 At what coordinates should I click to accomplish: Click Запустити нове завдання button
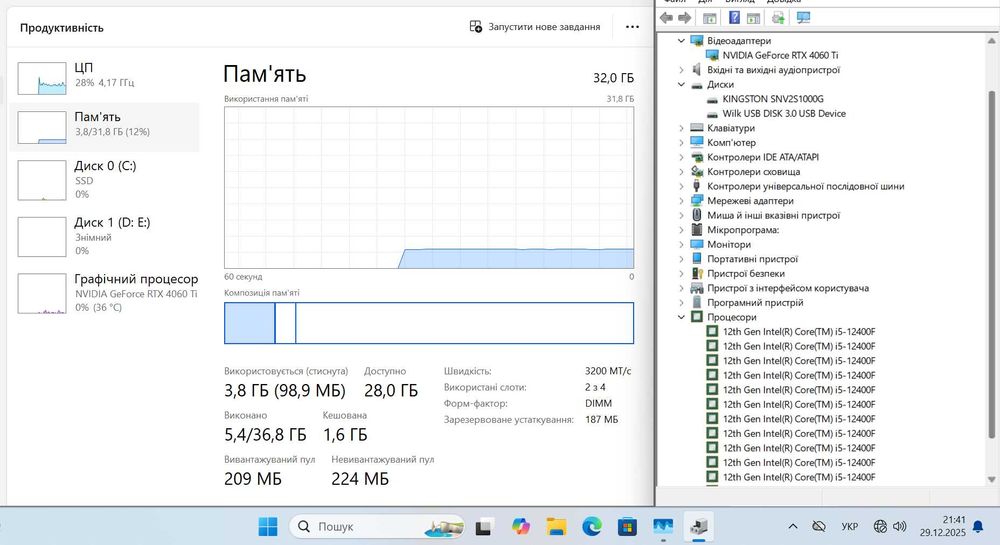(x=534, y=27)
